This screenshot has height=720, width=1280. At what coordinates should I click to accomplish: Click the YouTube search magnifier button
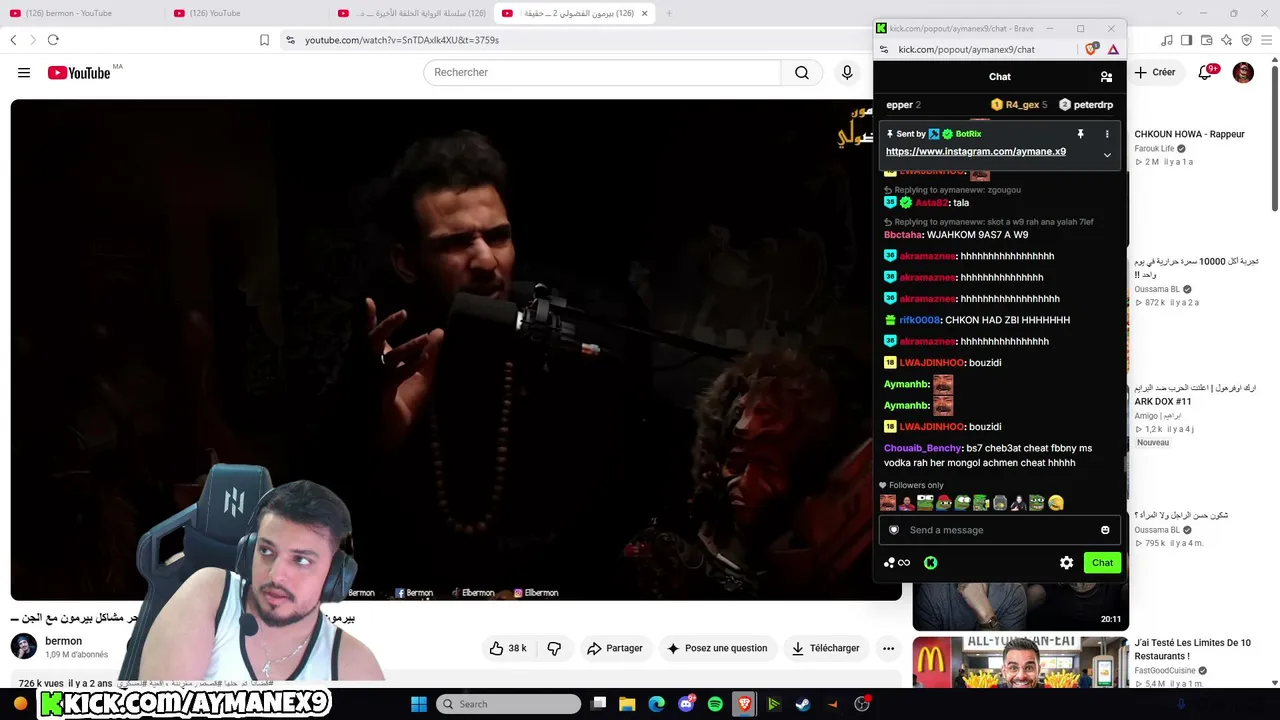(802, 73)
